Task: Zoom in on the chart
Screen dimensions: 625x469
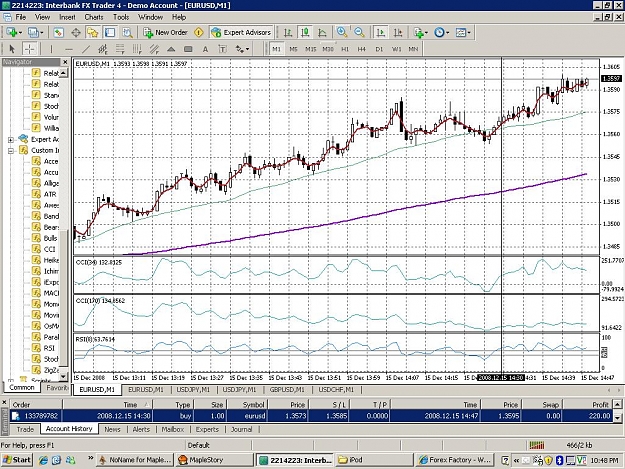Action: tap(342, 32)
